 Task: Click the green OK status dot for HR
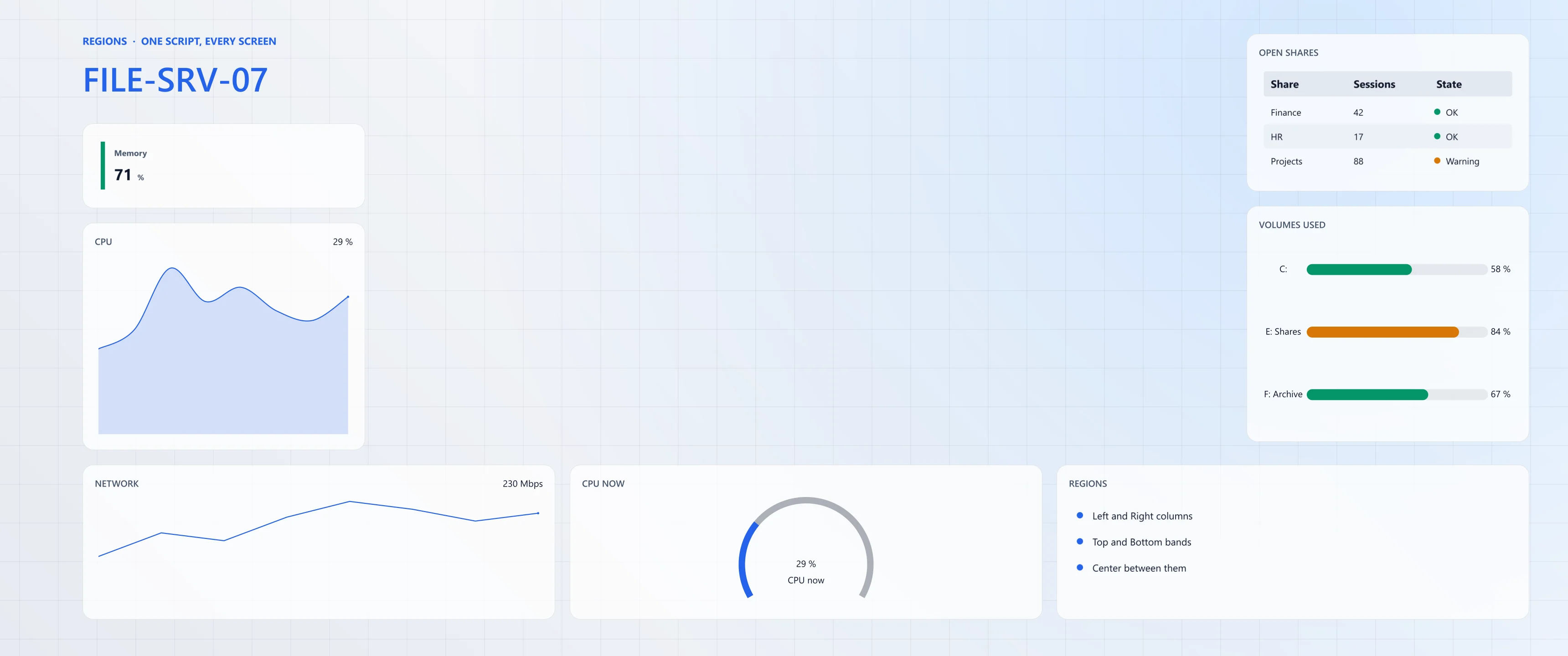pyautogui.click(x=1437, y=136)
